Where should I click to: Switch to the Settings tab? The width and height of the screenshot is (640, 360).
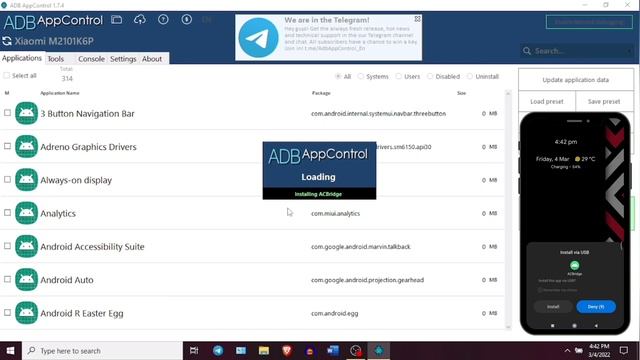pyautogui.click(x=123, y=59)
